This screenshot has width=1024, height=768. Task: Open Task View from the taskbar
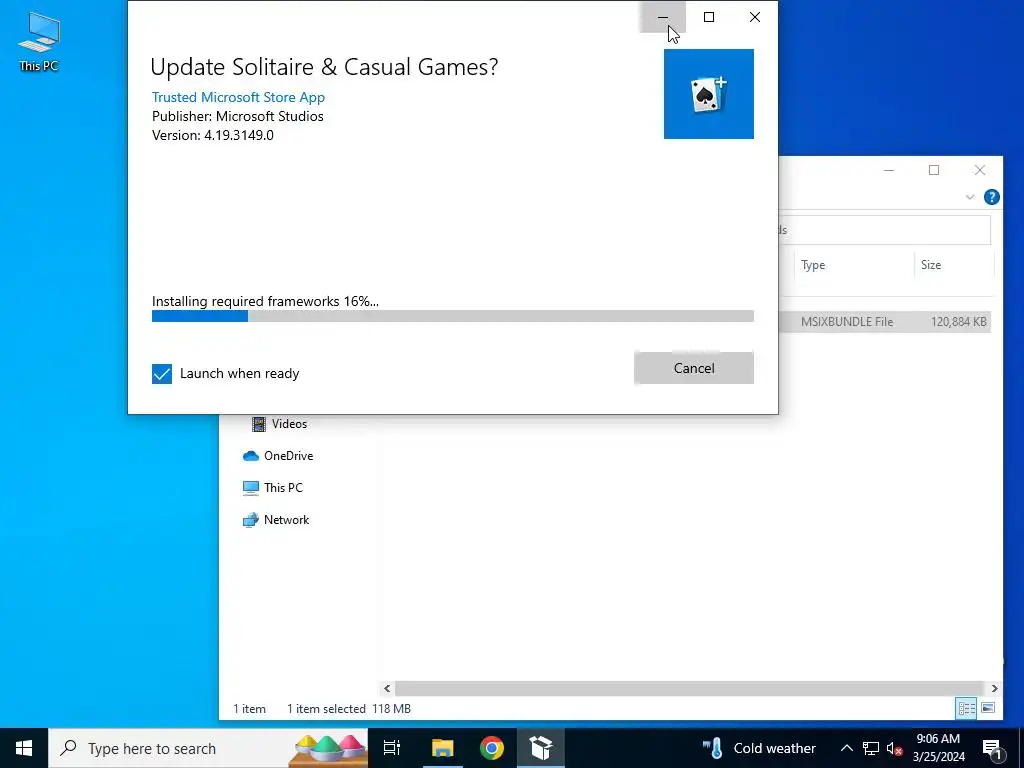coord(392,748)
